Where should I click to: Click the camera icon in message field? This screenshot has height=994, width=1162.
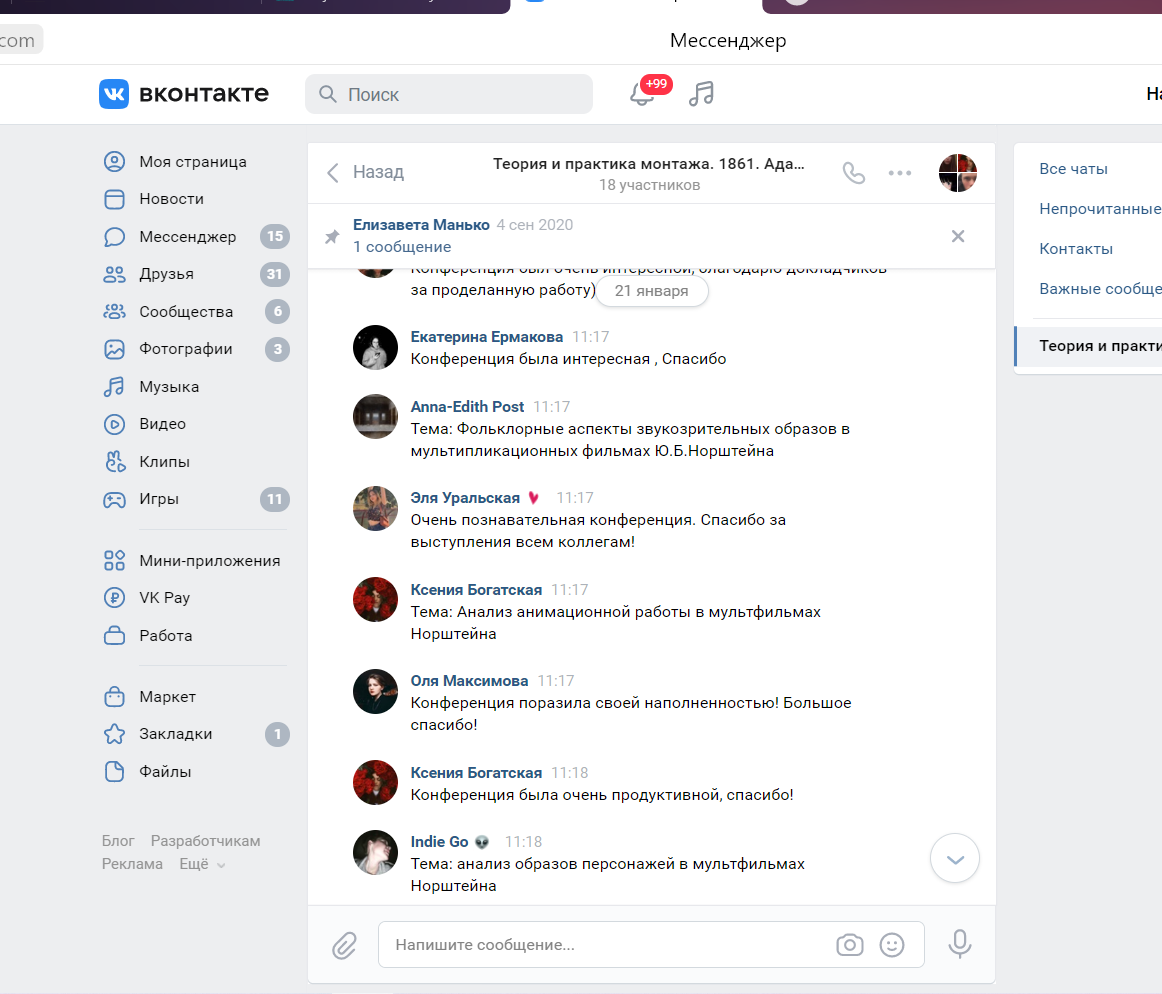(x=849, y=945)
